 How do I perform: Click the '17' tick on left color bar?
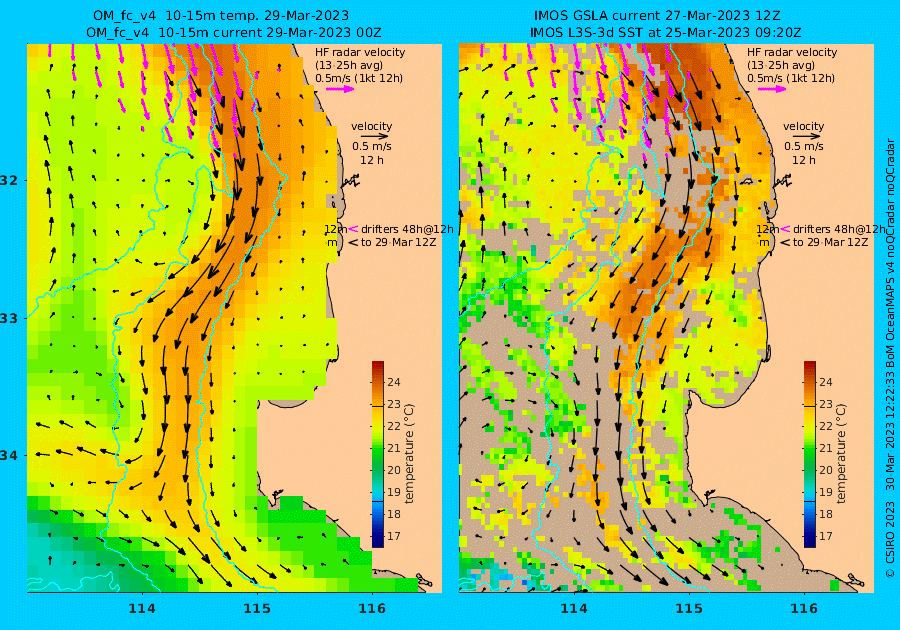[394, 536]
